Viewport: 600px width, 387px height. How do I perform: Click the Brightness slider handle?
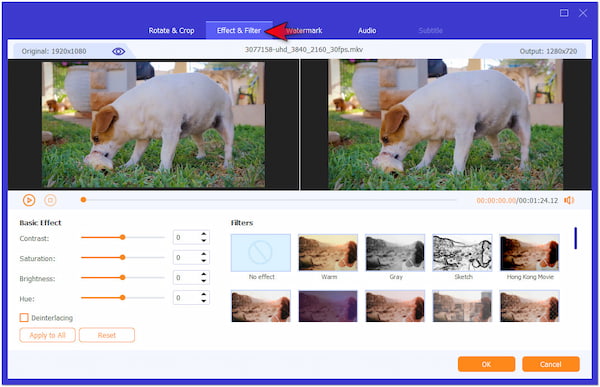[x=122, y=278]
